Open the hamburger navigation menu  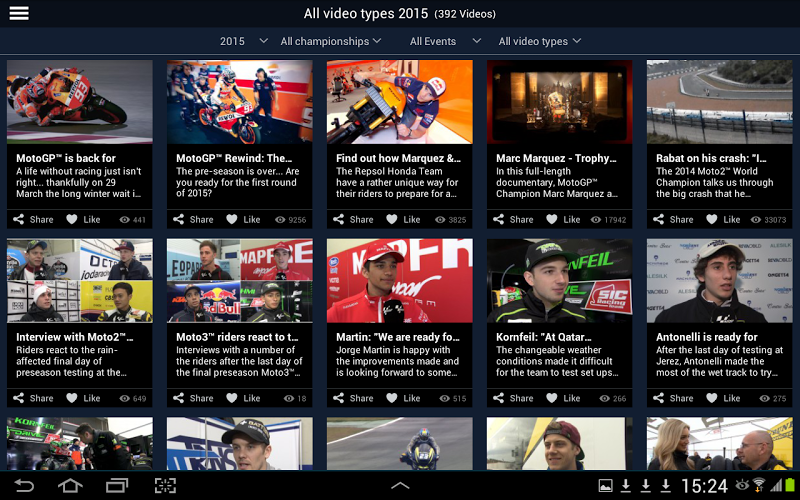19,13
